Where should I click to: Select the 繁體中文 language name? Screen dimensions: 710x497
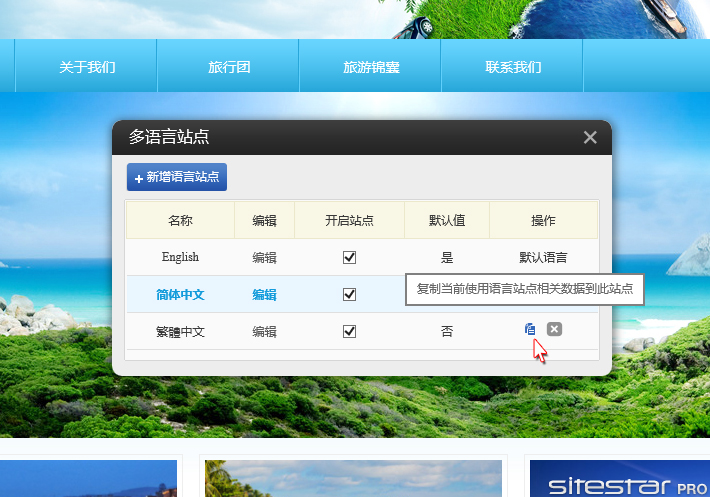click(x=180, y=332)
